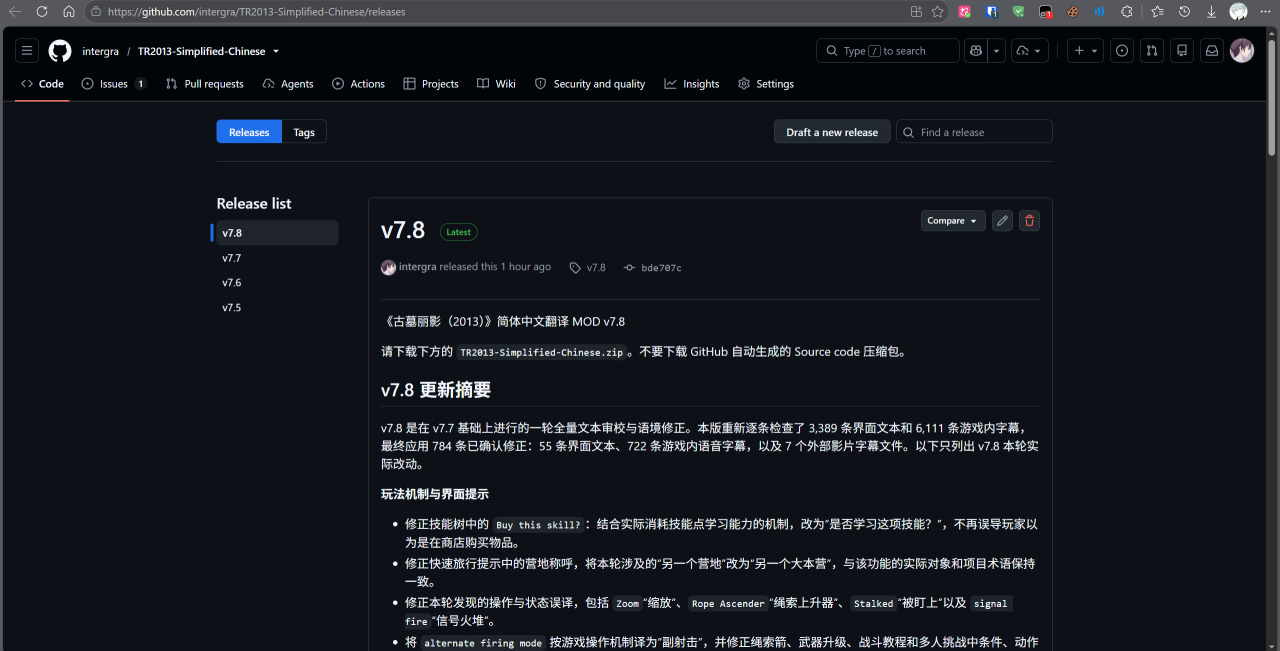Expand the Copilot dropdown arrow
1280x651 pixels.
[x=996, y=51]
